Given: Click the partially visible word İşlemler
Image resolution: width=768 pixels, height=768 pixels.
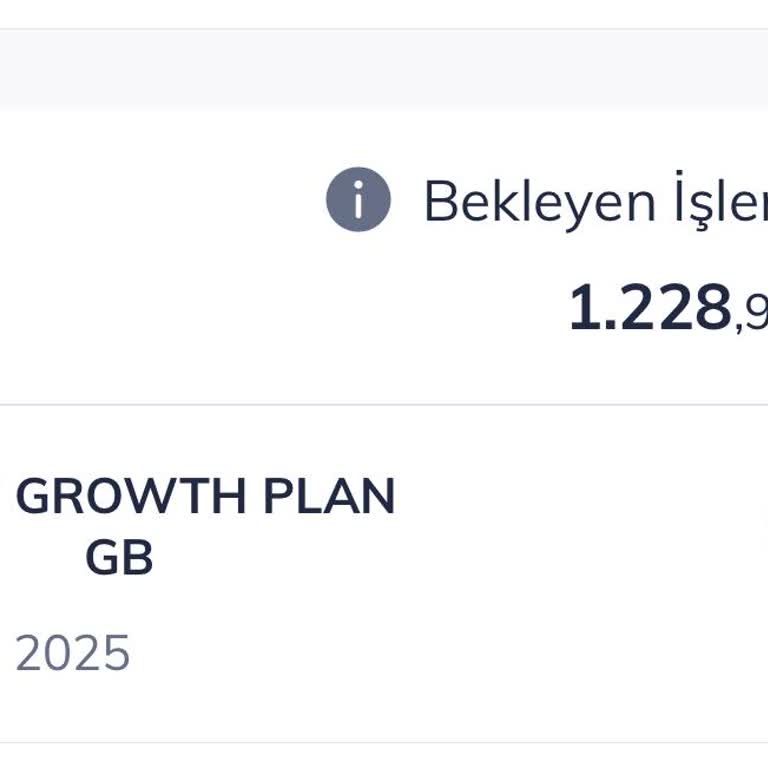Looking at the screenshot, I should point(718,202).
